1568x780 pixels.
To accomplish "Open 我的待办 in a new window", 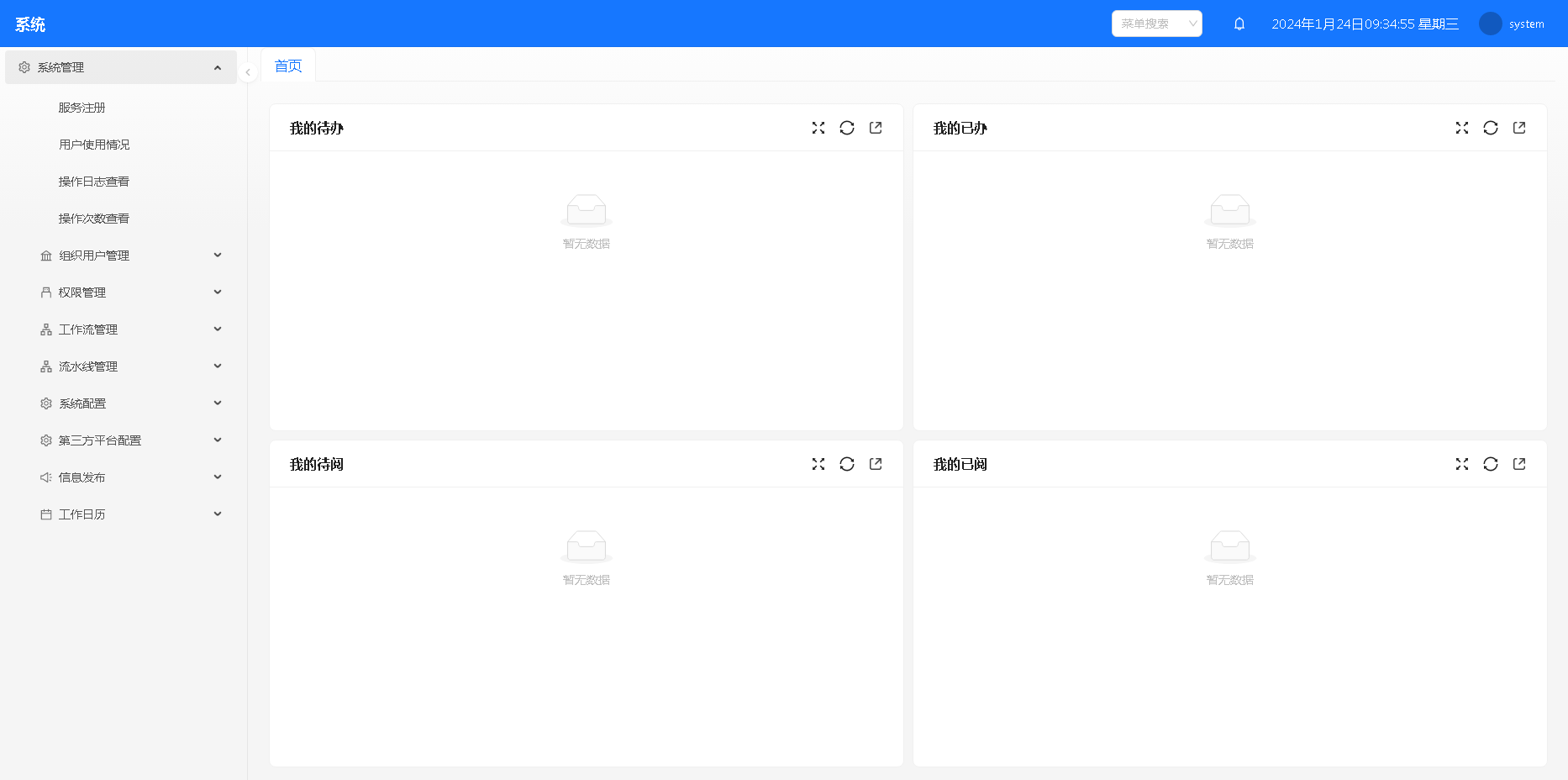I will (876, 128).
